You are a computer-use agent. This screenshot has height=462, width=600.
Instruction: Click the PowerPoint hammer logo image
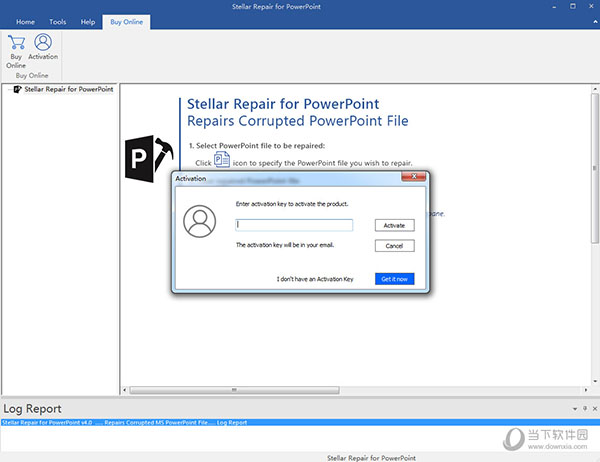coord(149,158)
